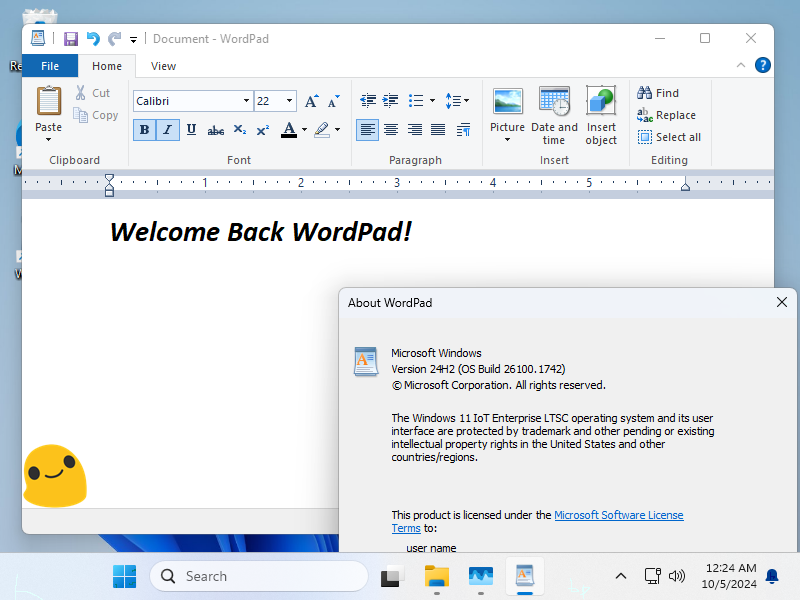Click the Paste clipboard icon
Viewport: 800px width, 600px height.
coord(48,101)
